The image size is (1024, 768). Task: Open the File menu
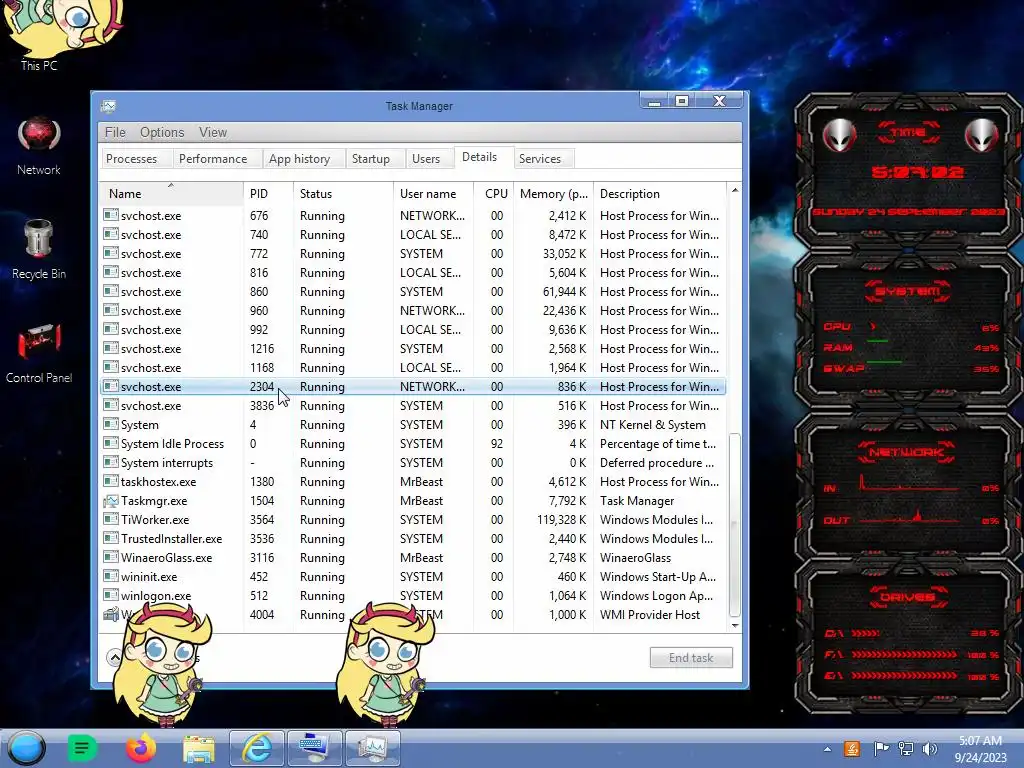[115, 132]
